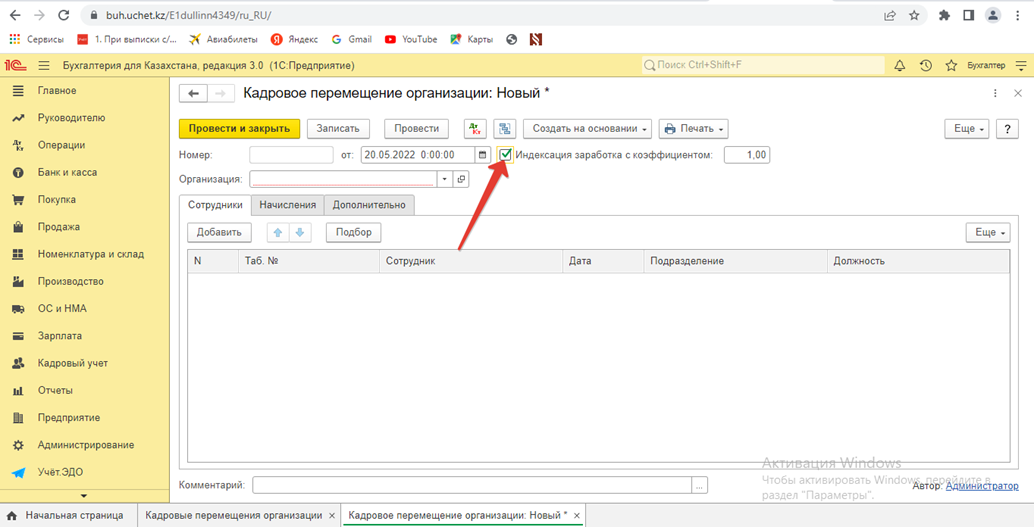Switch to the Начисления tab
Viewport: 1034px width, 527px height.
coord(287,204)
